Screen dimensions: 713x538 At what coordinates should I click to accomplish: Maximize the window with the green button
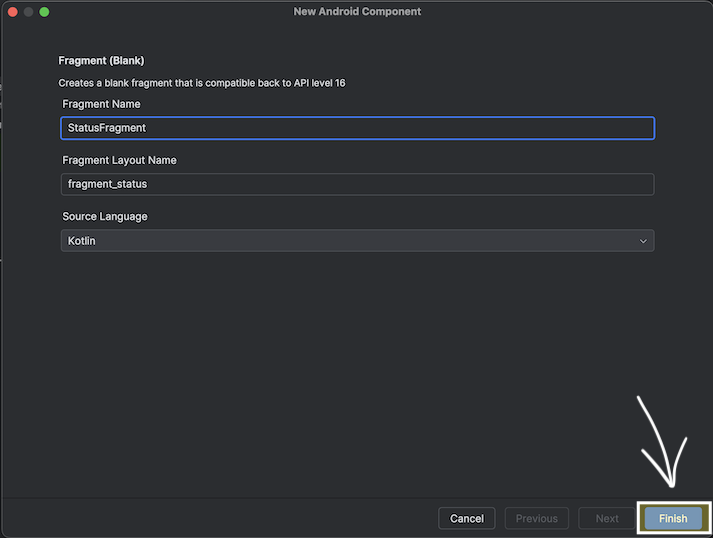click(44, 12)
